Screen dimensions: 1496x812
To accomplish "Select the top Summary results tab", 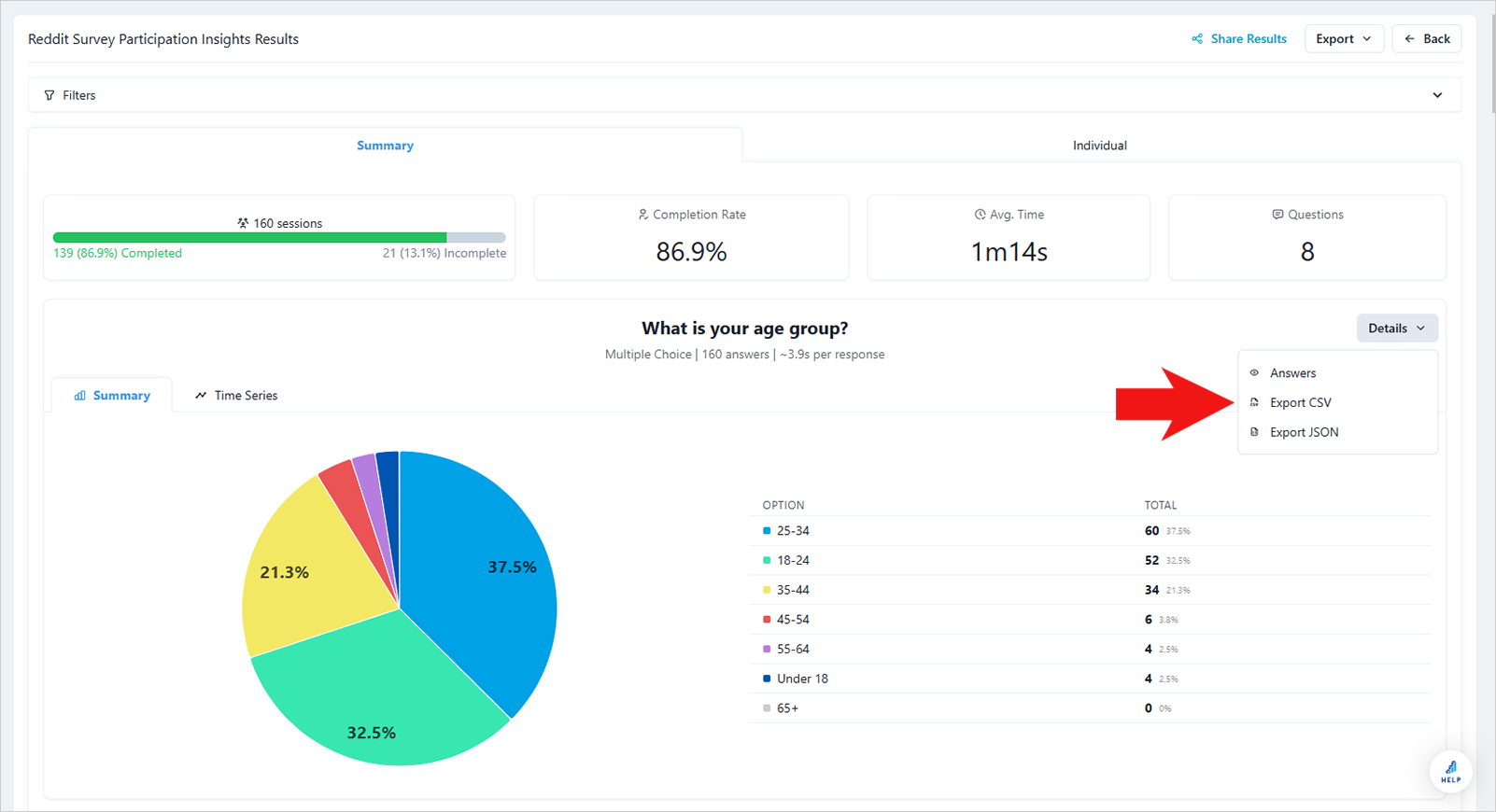I will 385,146.
